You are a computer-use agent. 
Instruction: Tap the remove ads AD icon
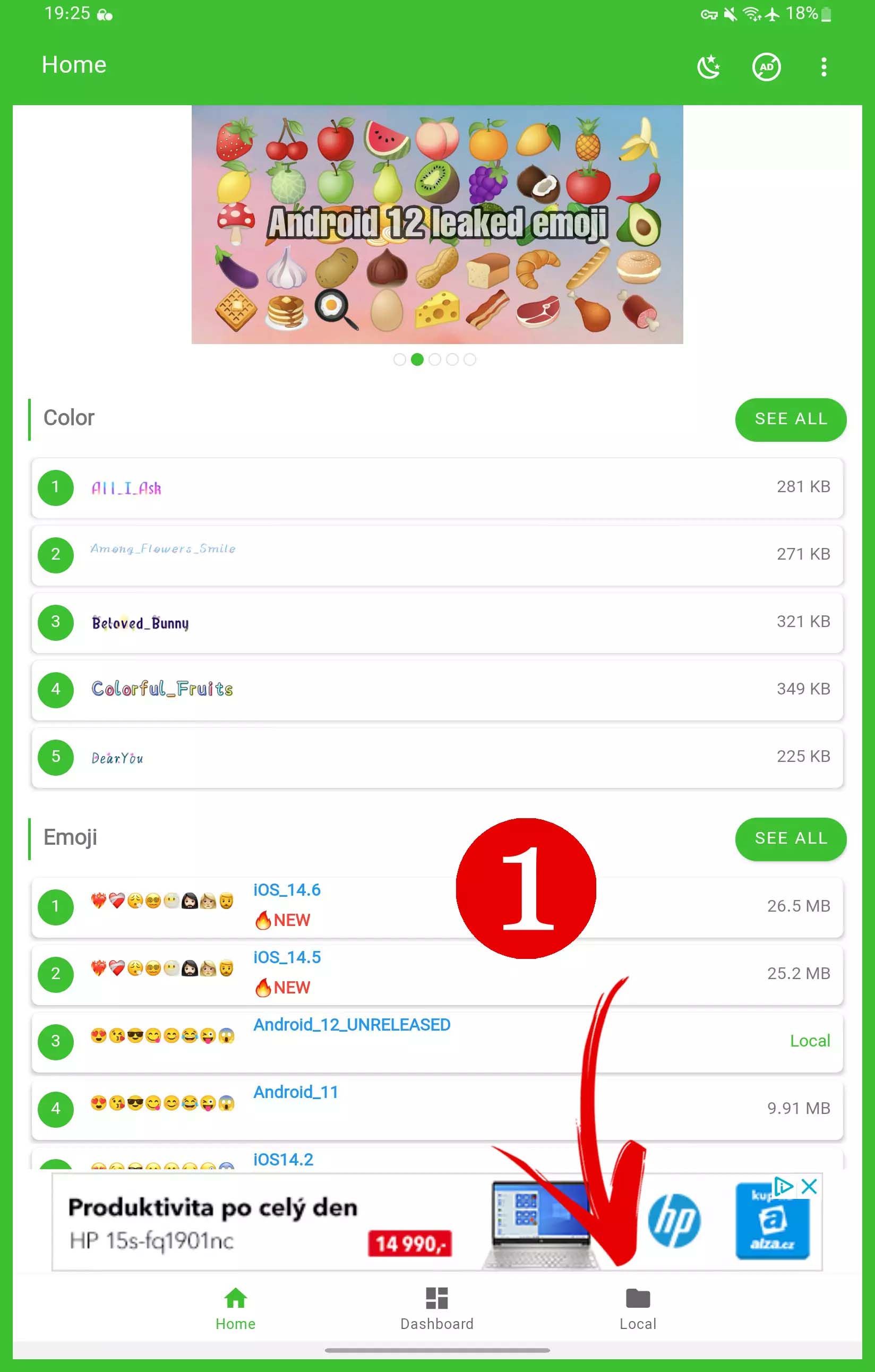766,67
